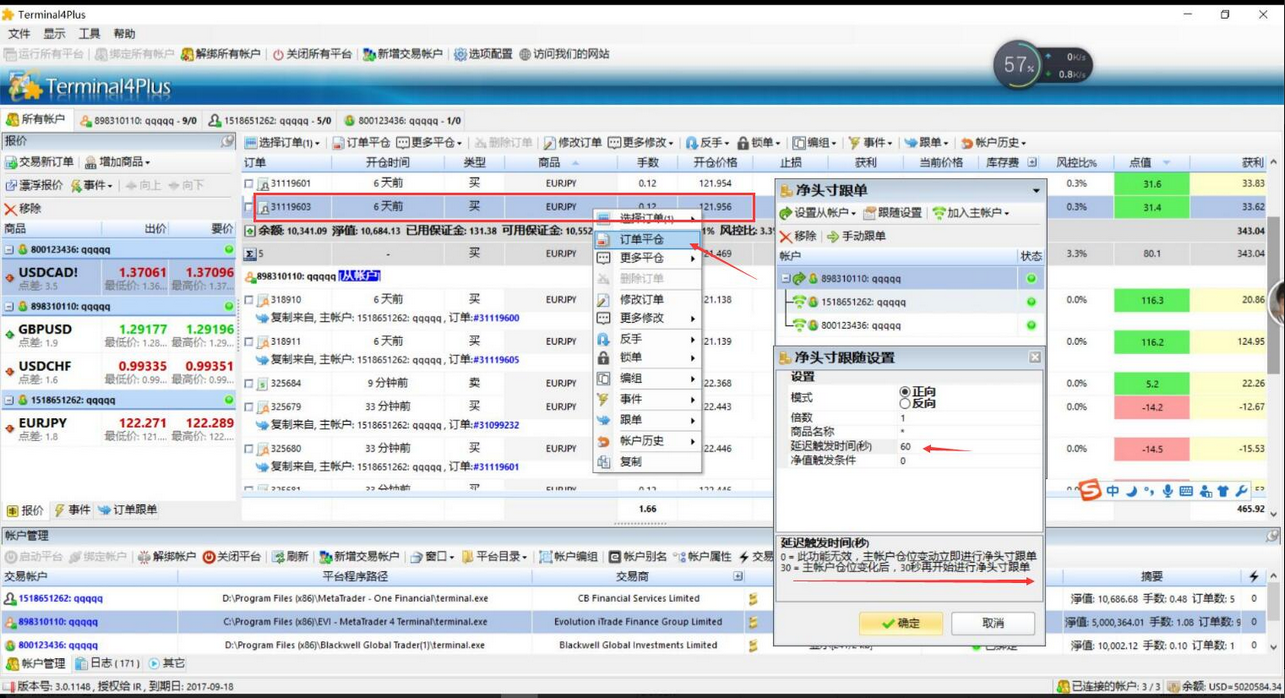
Task: Switch to the 所有帐户 tab
Action: [x=36, y=120]
